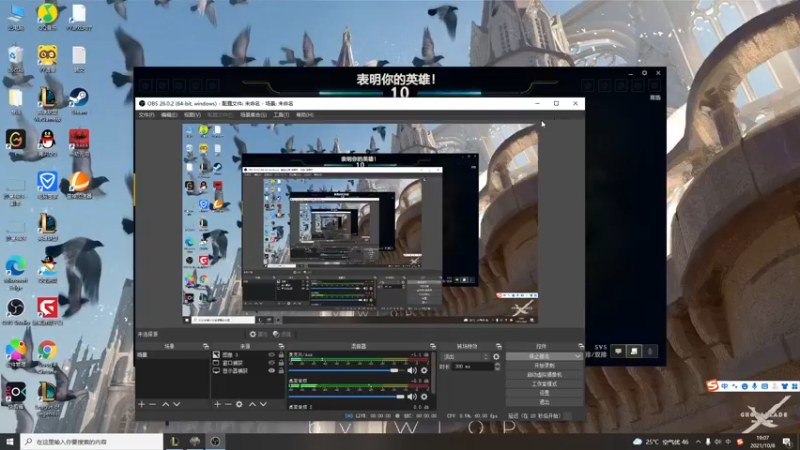This screenshot has height=450, width=800.
Task: Open Settings from OBS Controls panel
Action: [544, 393]
